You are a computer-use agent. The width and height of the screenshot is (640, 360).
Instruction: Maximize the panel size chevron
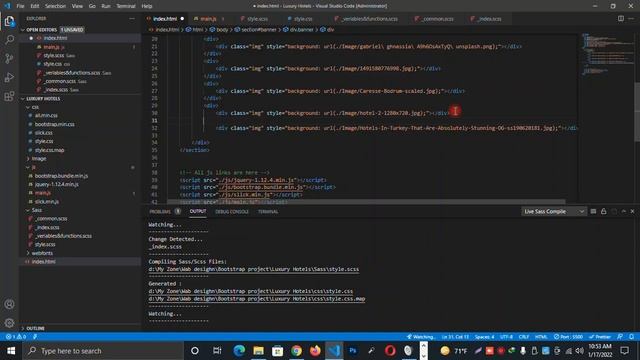click(x=623, y=211)
